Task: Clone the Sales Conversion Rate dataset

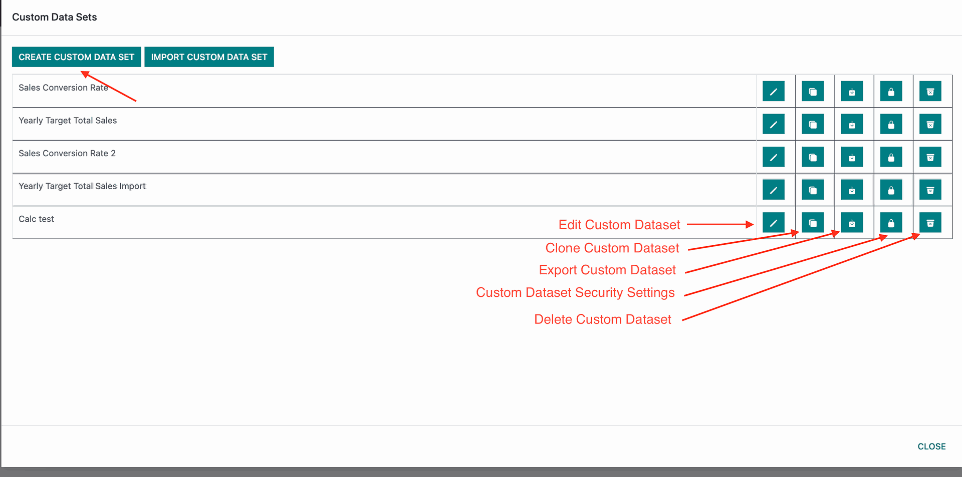Action: coord(812,91)
